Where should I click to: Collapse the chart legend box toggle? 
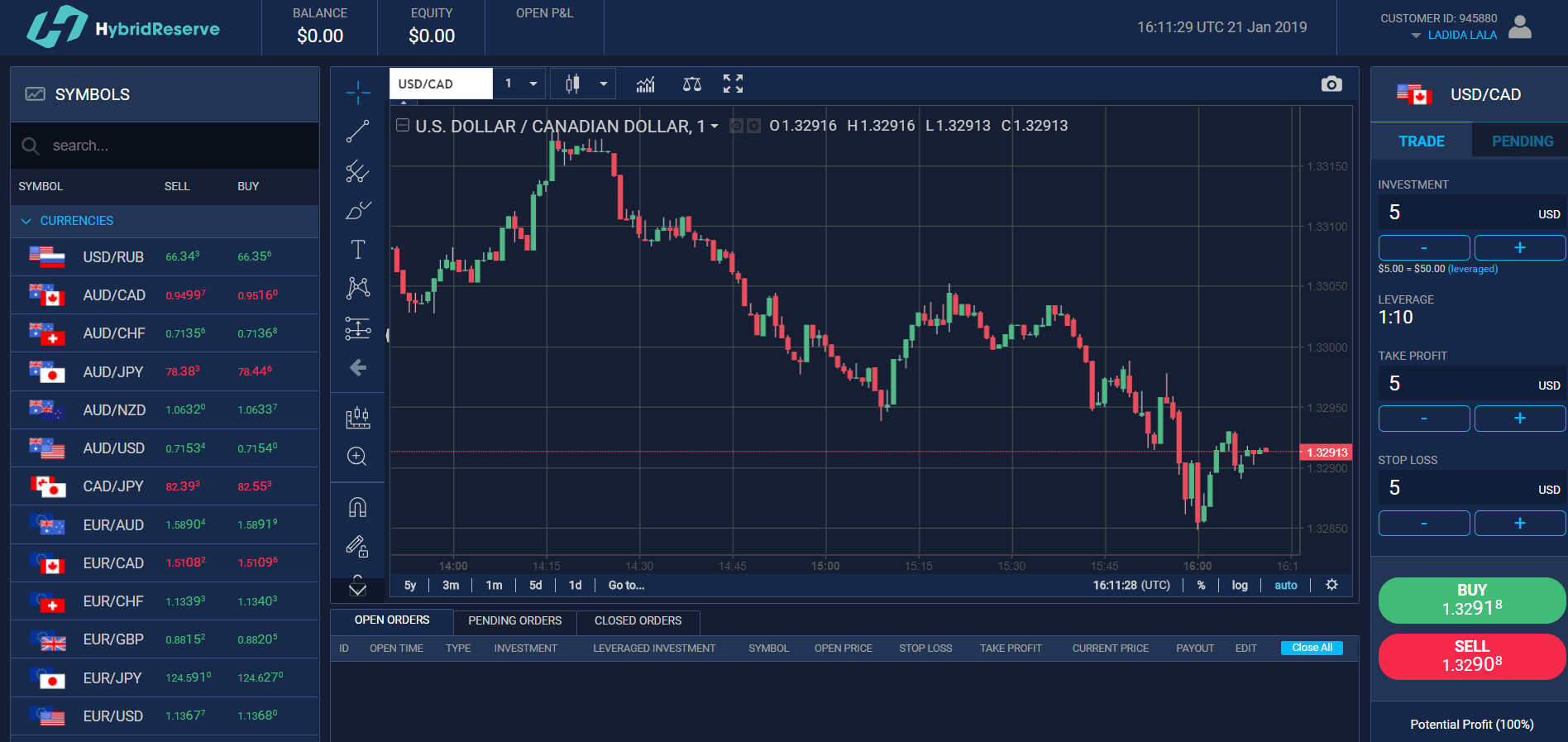(x=403, y=126)
